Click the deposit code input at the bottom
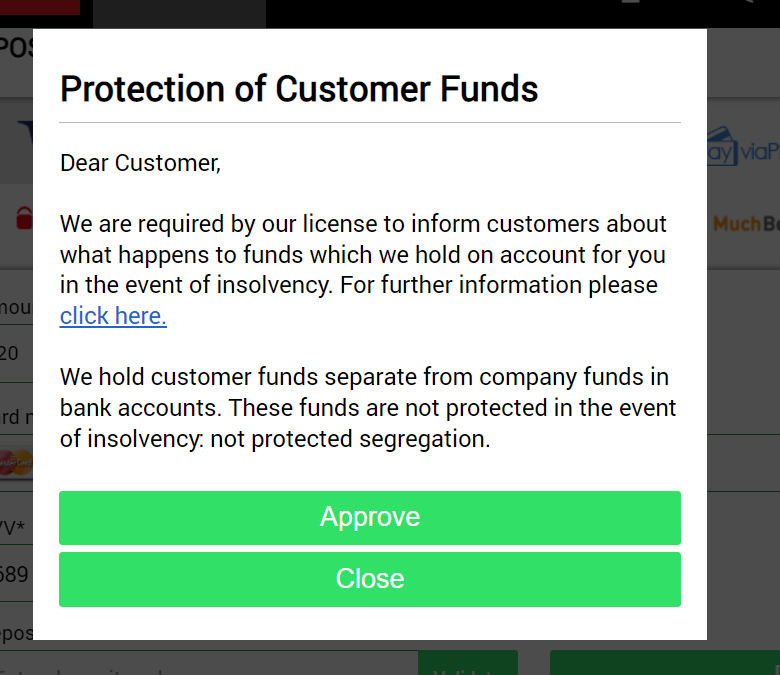The image size is (780, 675). [209, 663]
